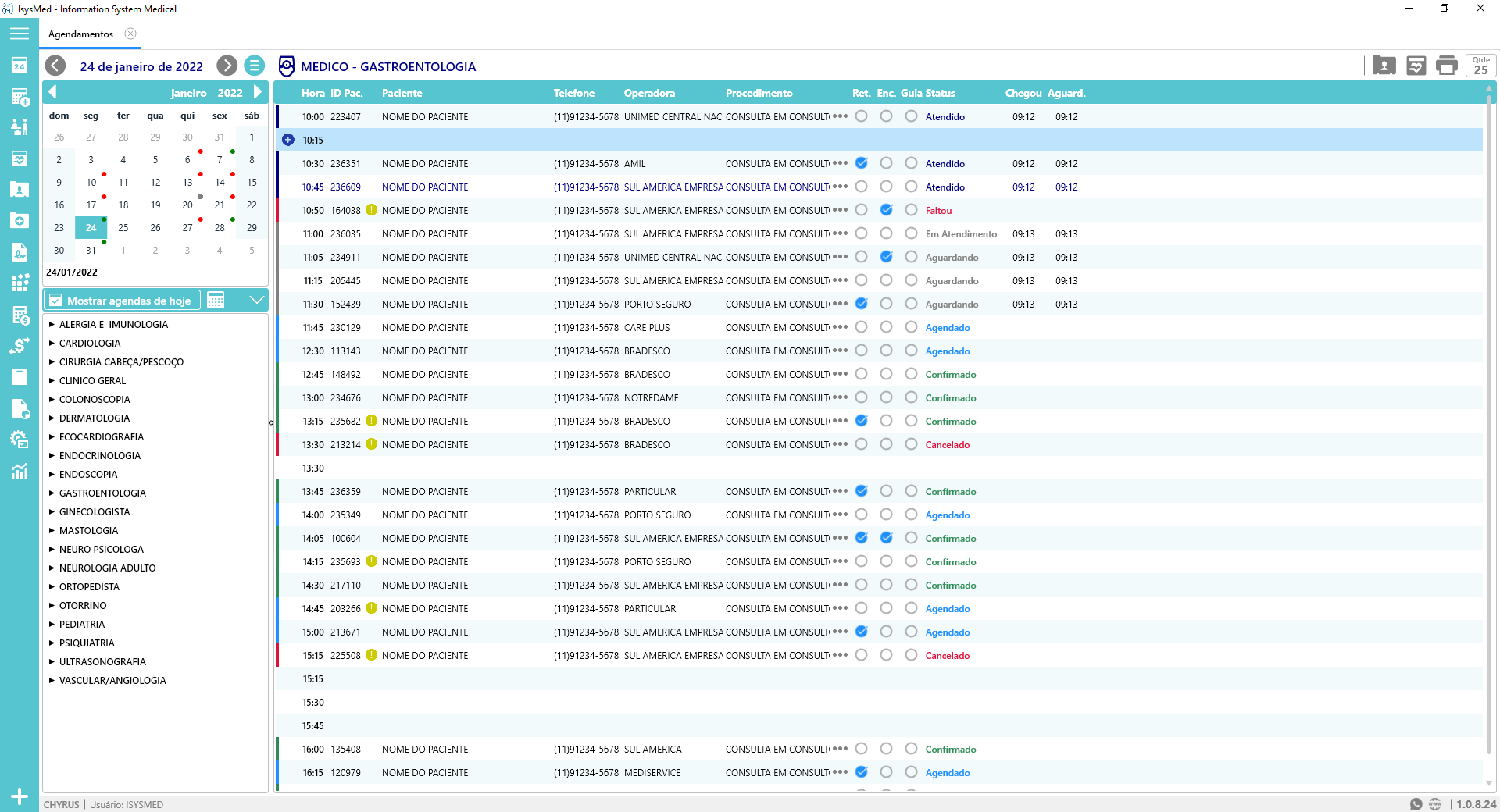Click Mostrar agendas de hoje button
This screenshot has height=812, width=1500.
pyautogui.click(x=121, y=301)
